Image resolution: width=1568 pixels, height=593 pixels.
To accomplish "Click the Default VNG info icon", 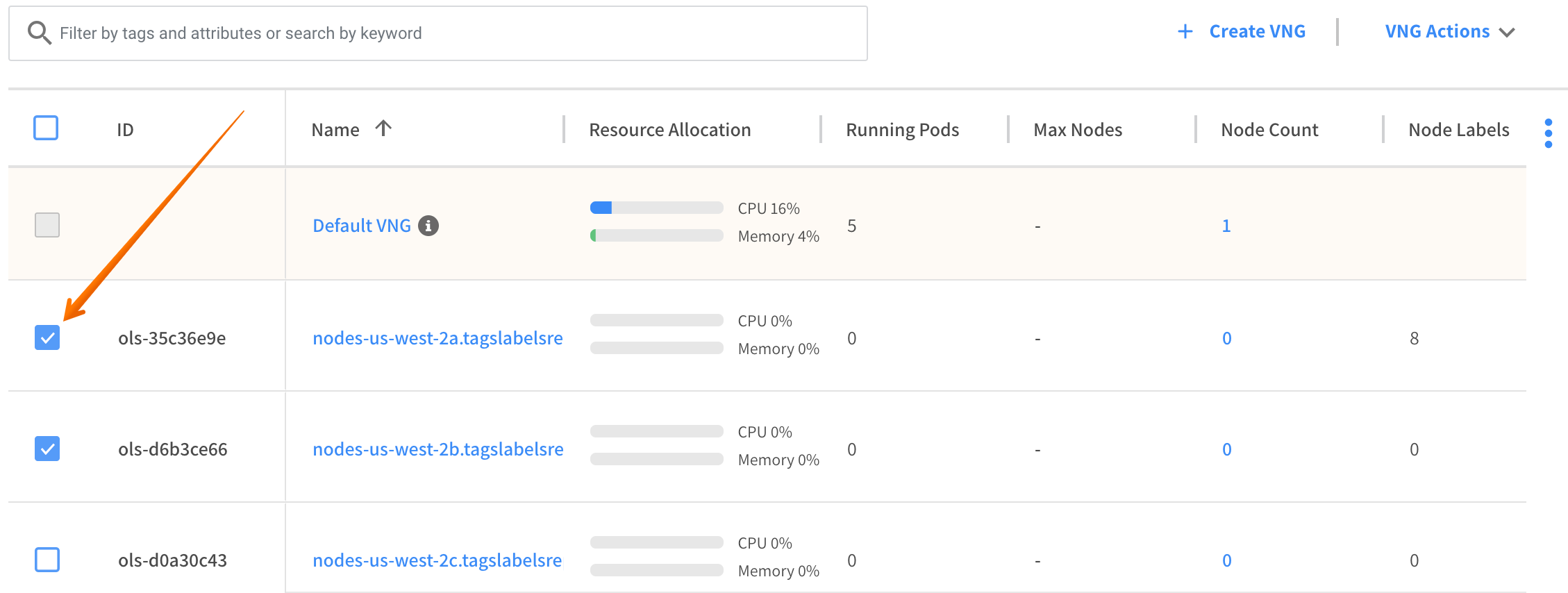I will (428, 226).
